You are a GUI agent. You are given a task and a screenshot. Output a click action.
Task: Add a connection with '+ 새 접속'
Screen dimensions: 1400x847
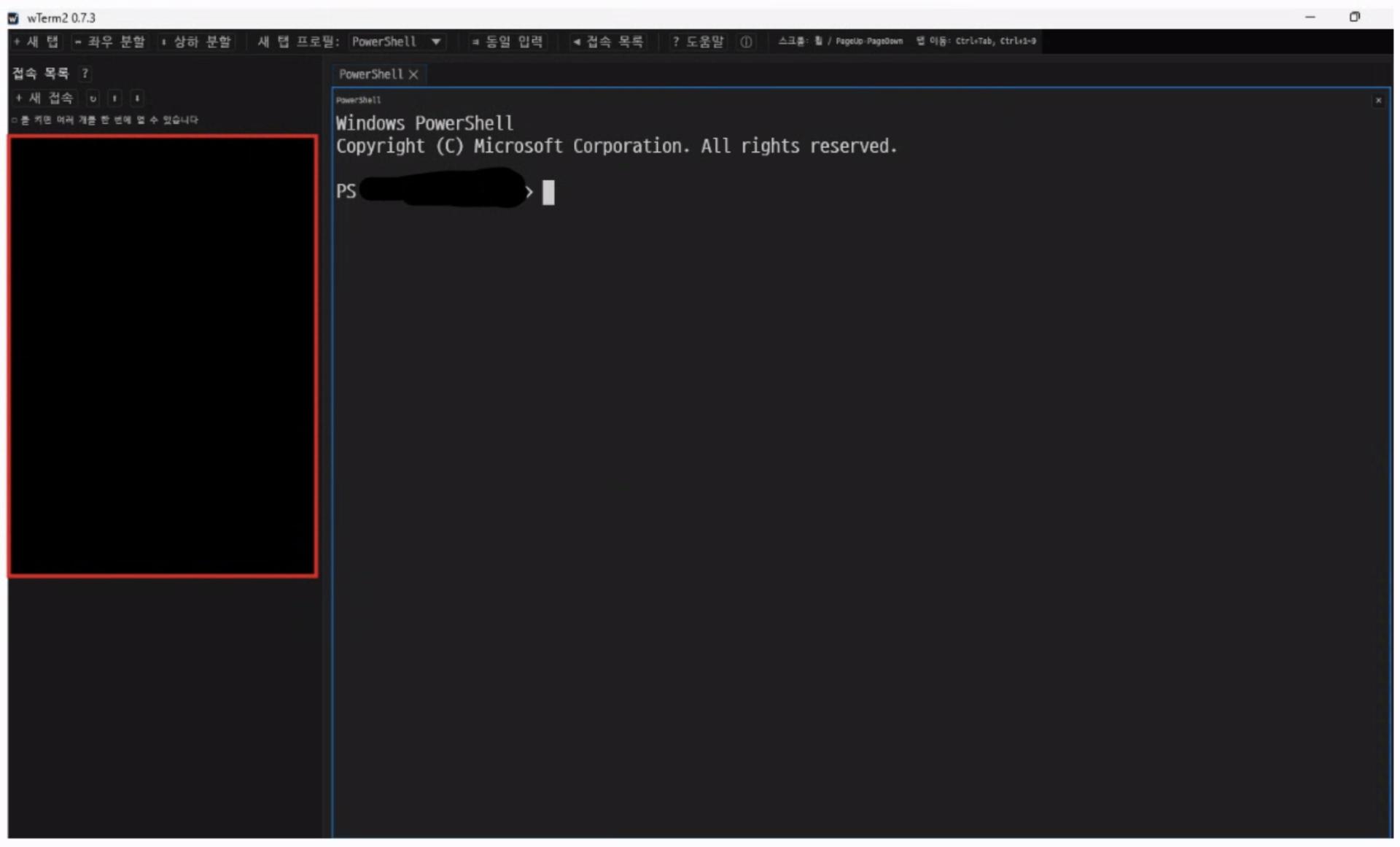tap(44, 98)
